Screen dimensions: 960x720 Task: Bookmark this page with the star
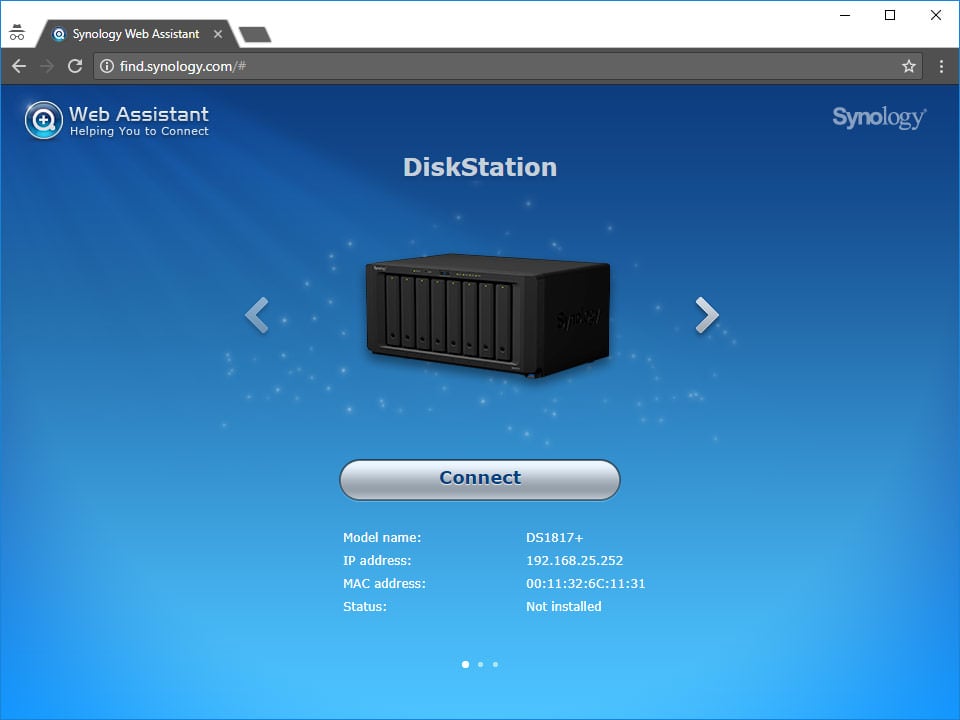pyautogui.click(x=909, y=66)
